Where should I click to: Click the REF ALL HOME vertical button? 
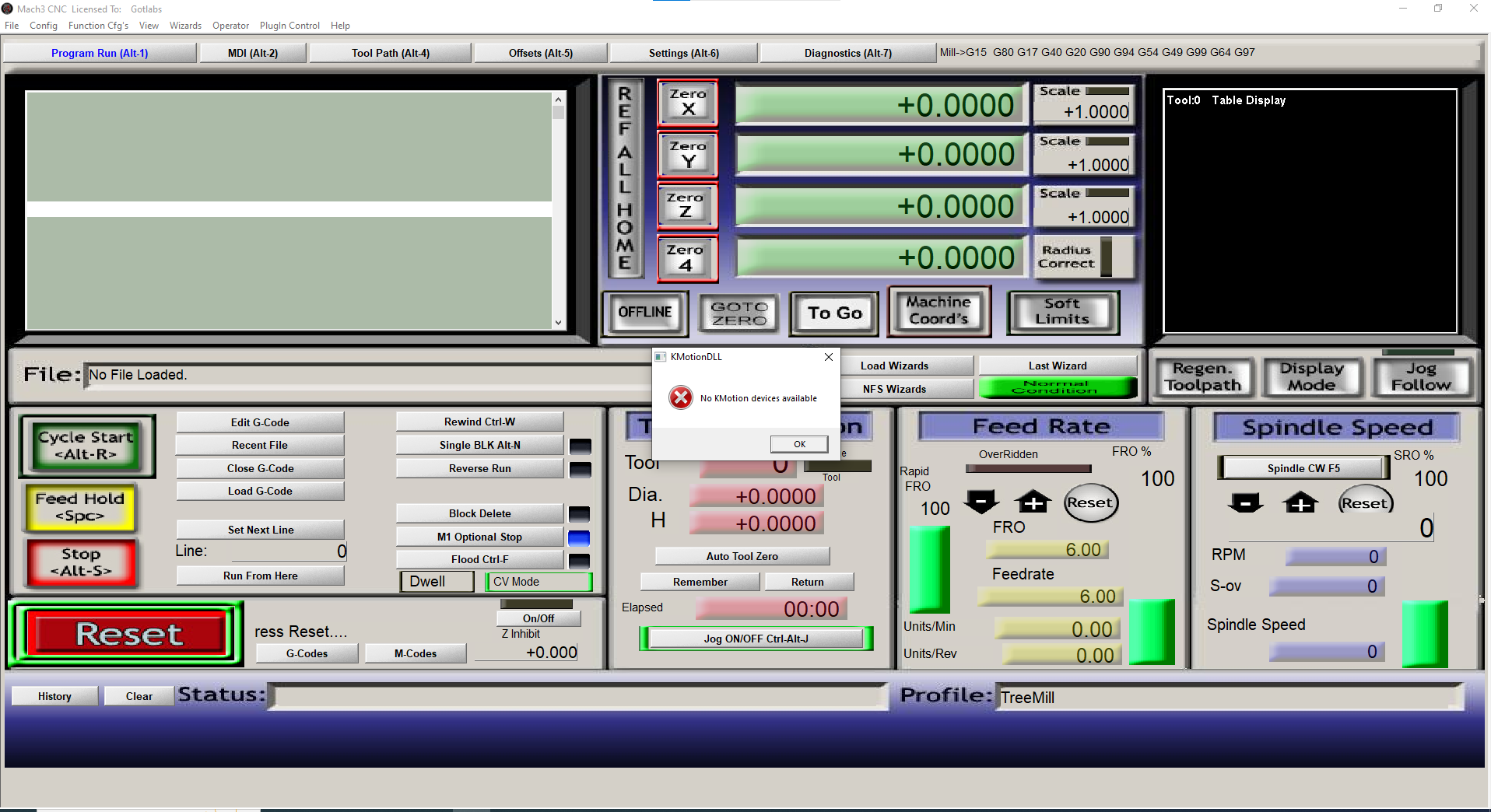pos(625,178)
